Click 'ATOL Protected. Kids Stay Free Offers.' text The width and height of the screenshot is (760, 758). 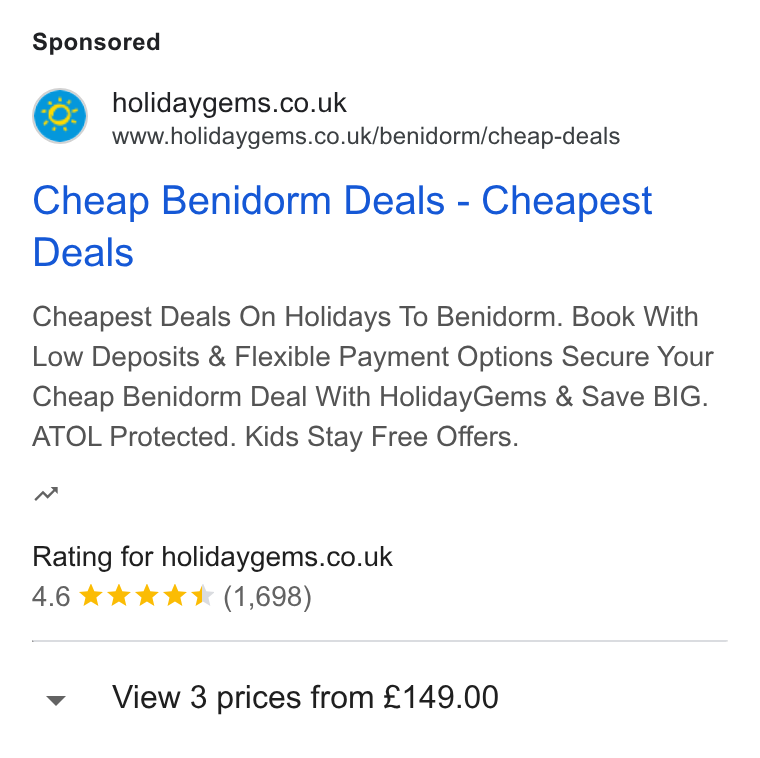click(275, 437)
